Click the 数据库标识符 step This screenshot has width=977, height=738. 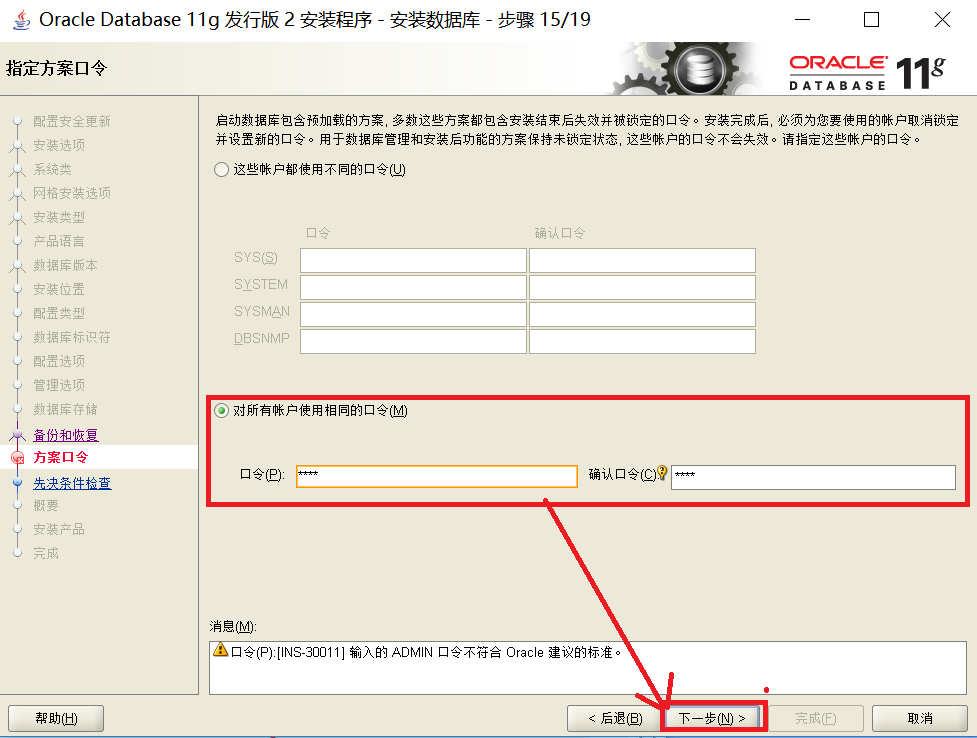pos(72,337)
